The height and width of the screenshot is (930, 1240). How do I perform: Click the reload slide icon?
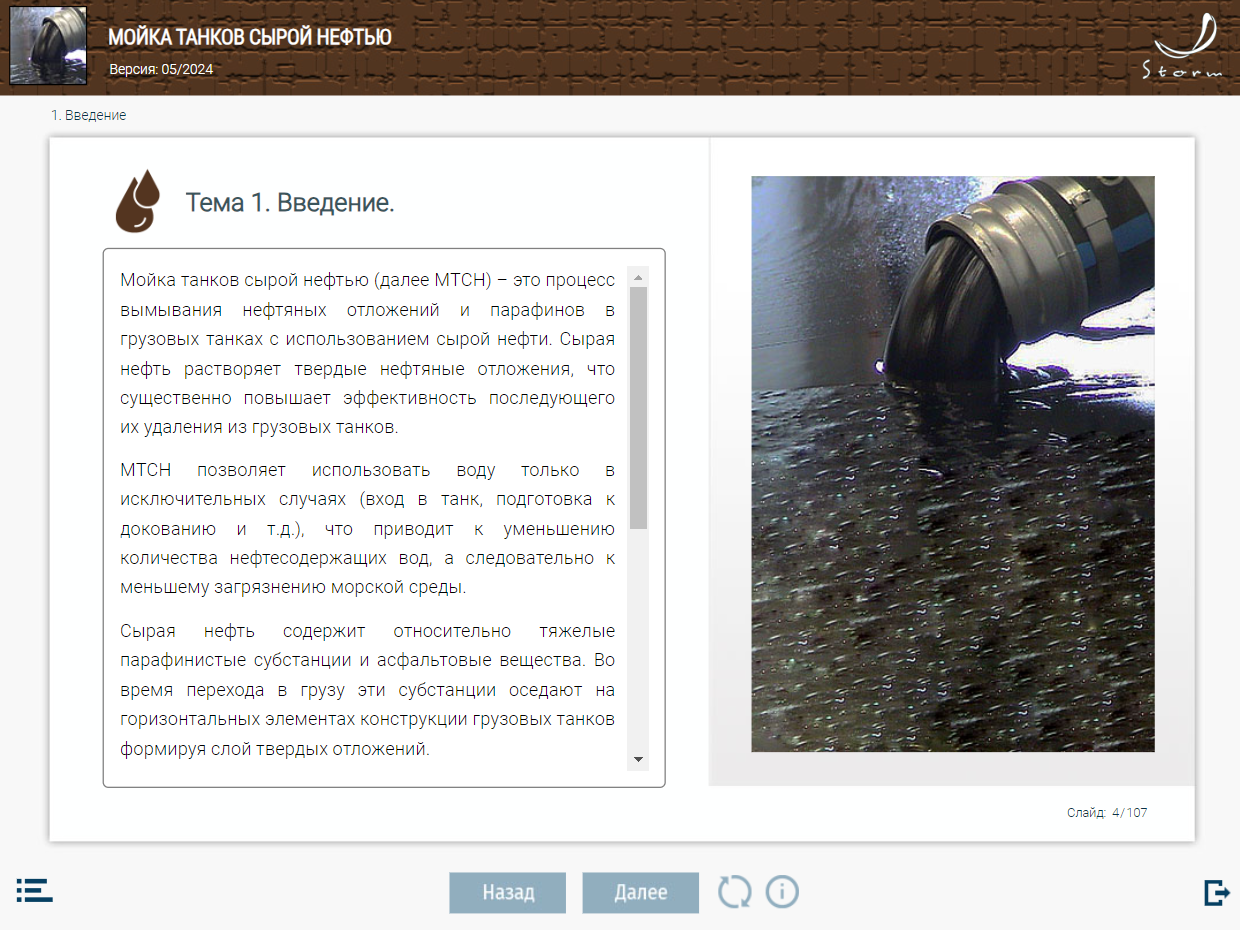[x=734, y=891]
